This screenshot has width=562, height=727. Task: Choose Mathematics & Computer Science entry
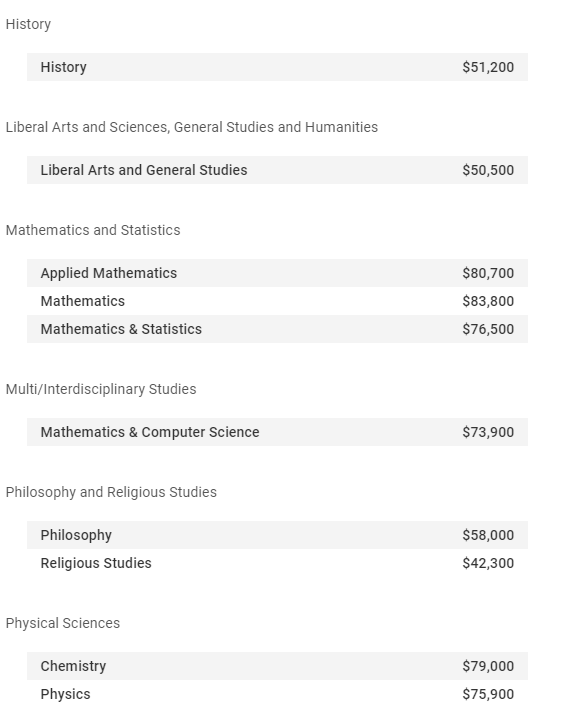pyautogui.click(x=277, y=432)
